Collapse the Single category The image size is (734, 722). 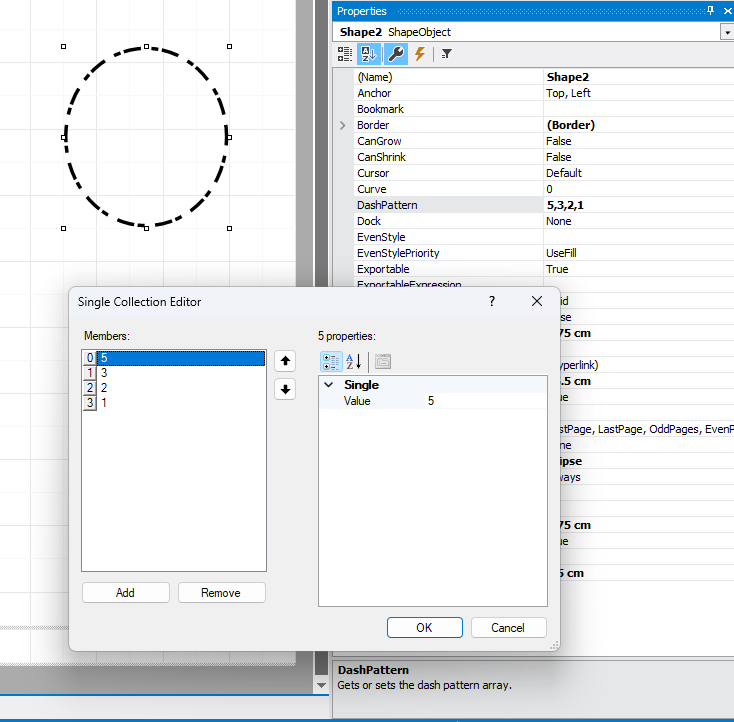[x=329, y=385]
